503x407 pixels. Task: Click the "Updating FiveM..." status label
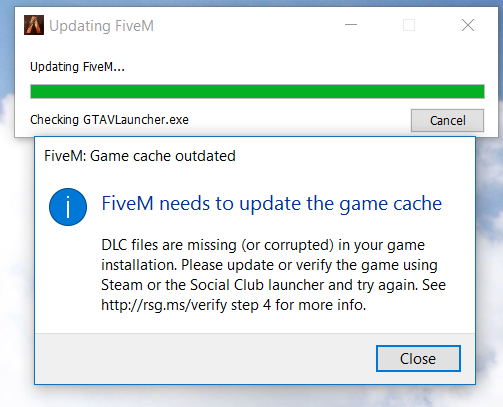[x=77, y=67]
